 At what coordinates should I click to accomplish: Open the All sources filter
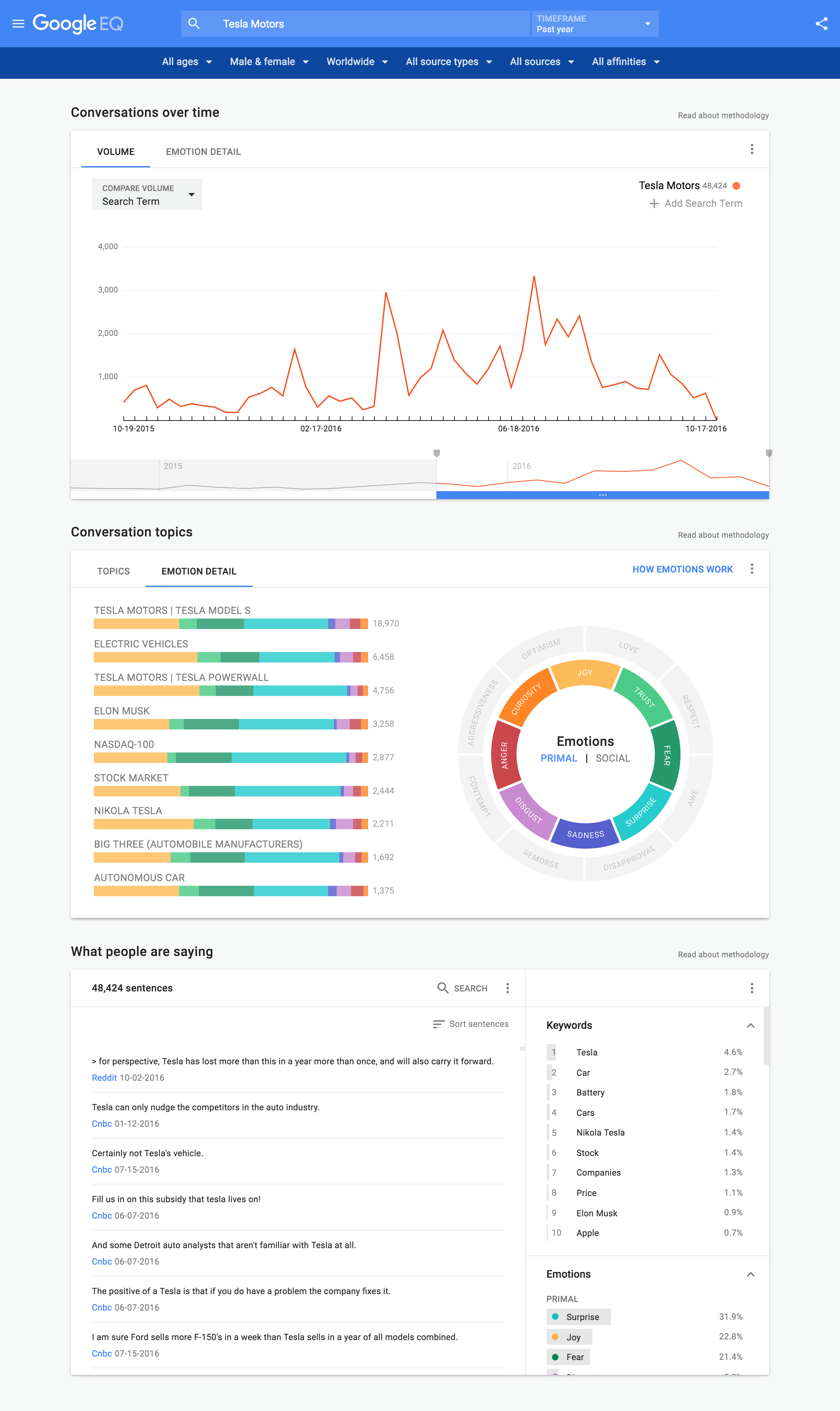tap(542, 62)
